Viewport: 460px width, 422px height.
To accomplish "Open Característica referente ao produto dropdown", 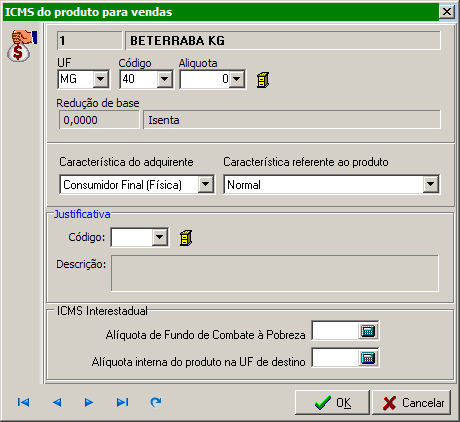I will (x=431, y=184).
